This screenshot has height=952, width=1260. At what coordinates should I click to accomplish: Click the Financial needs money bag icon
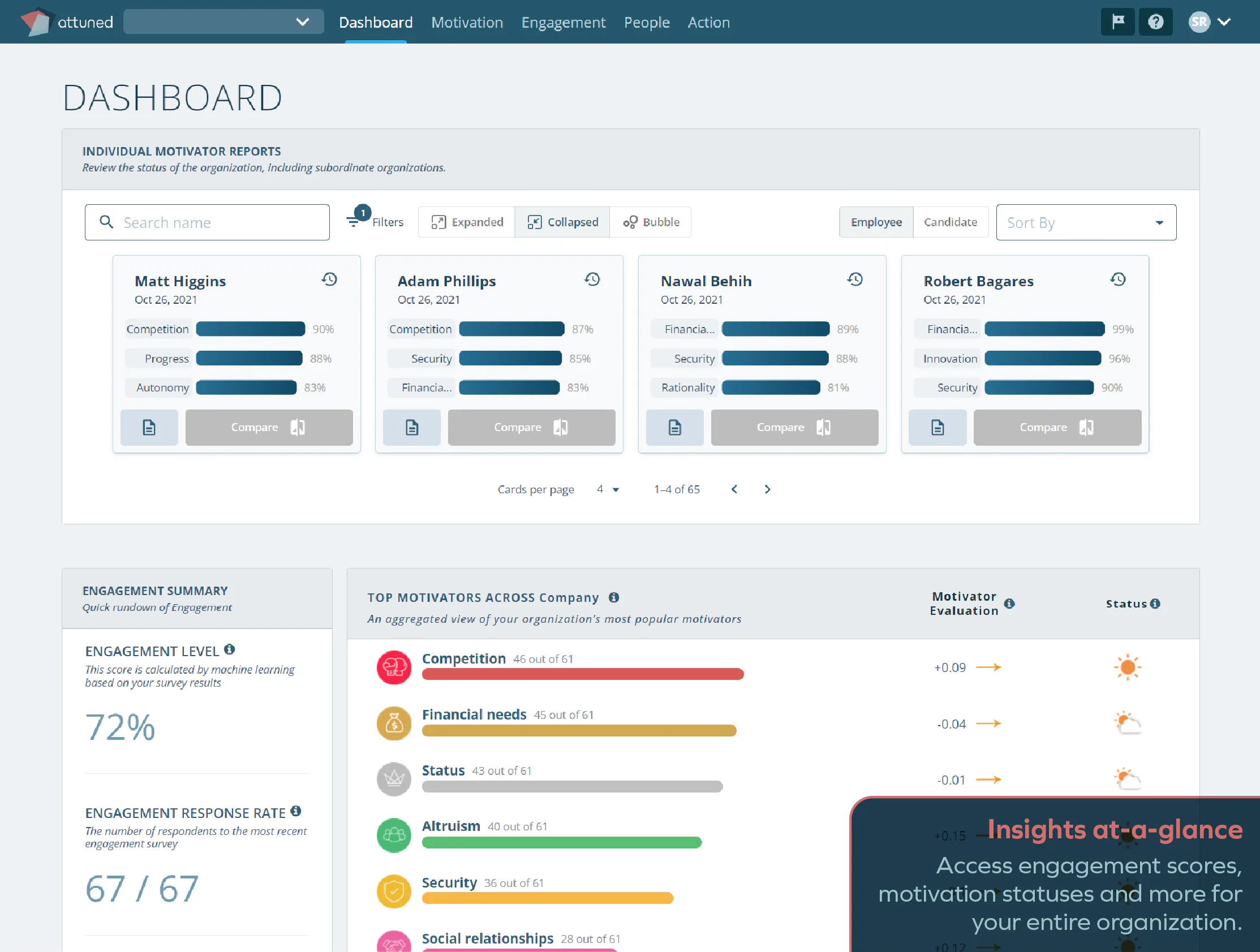click(394, 723)
